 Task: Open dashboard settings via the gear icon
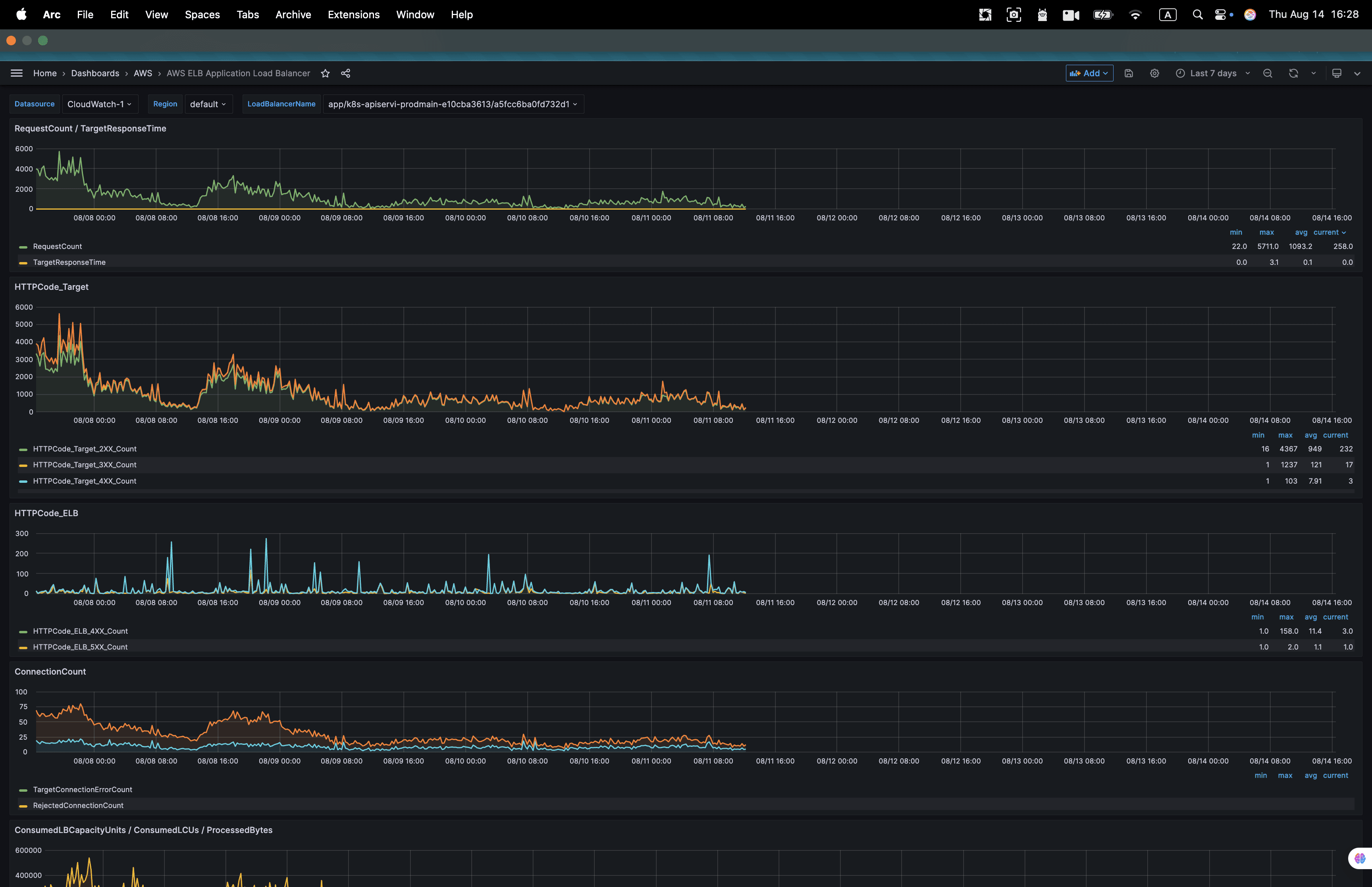1155,73
